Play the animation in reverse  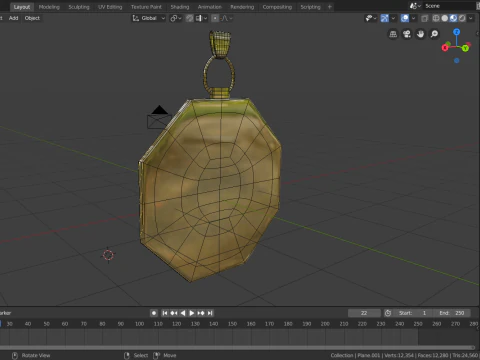pyautogui.click(x=183, y=313)
